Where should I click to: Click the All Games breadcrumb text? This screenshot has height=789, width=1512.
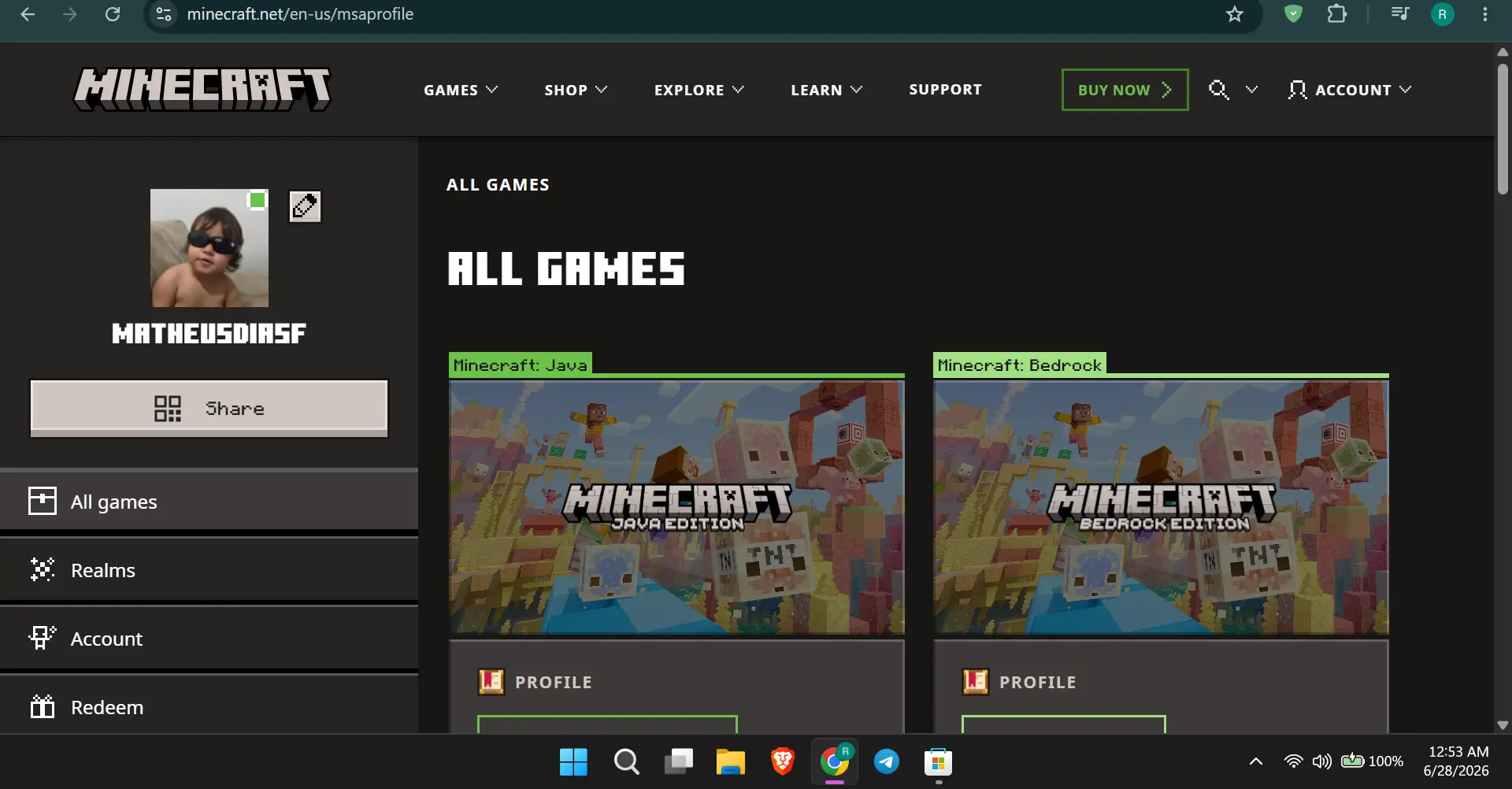pos(498,184)
